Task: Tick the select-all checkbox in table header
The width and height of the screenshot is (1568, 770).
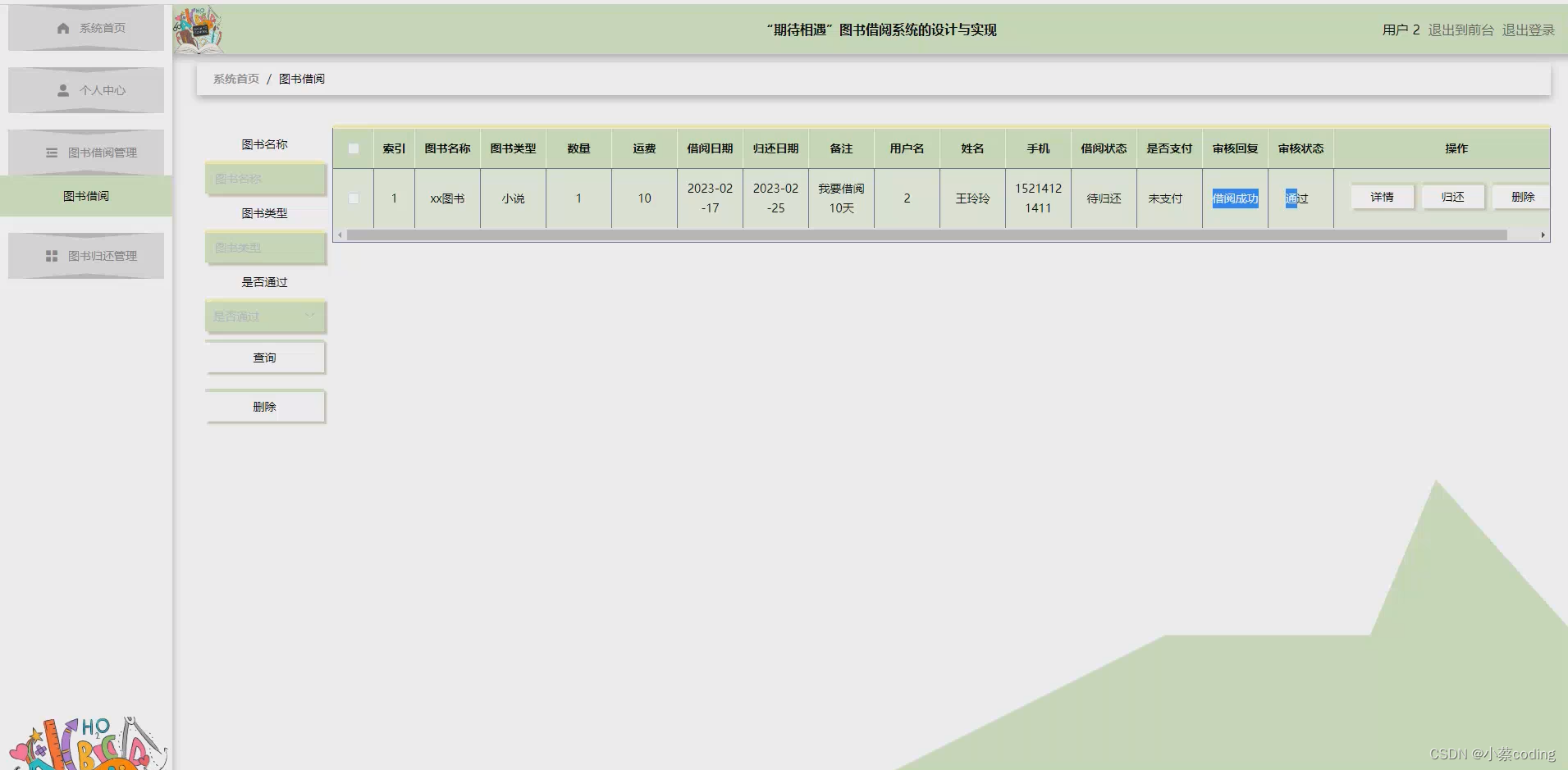Action: click(354, 148)
